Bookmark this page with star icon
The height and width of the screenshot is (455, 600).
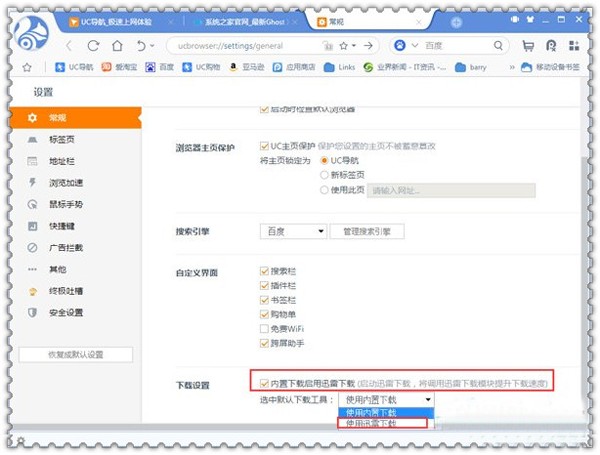click(x=343, y=46)
